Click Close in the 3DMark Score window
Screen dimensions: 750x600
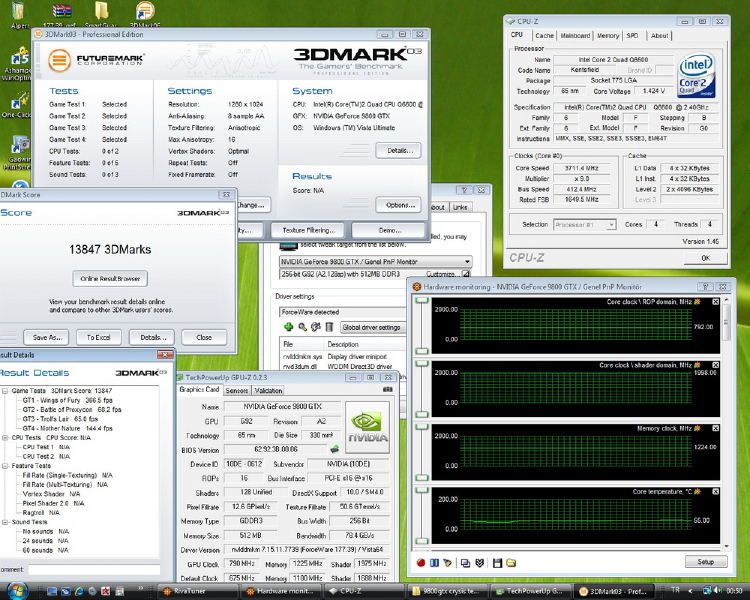tap(204, 337)
